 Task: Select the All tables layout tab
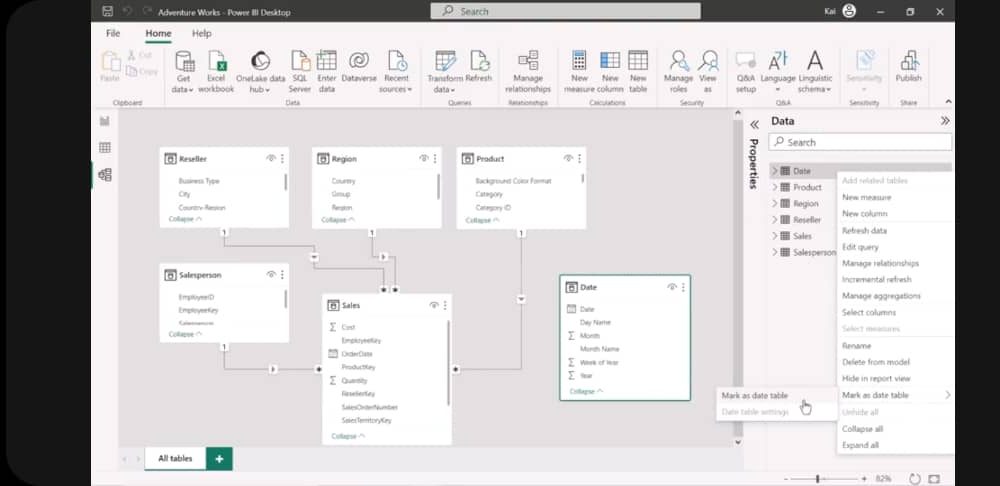(x=175, y=459)
